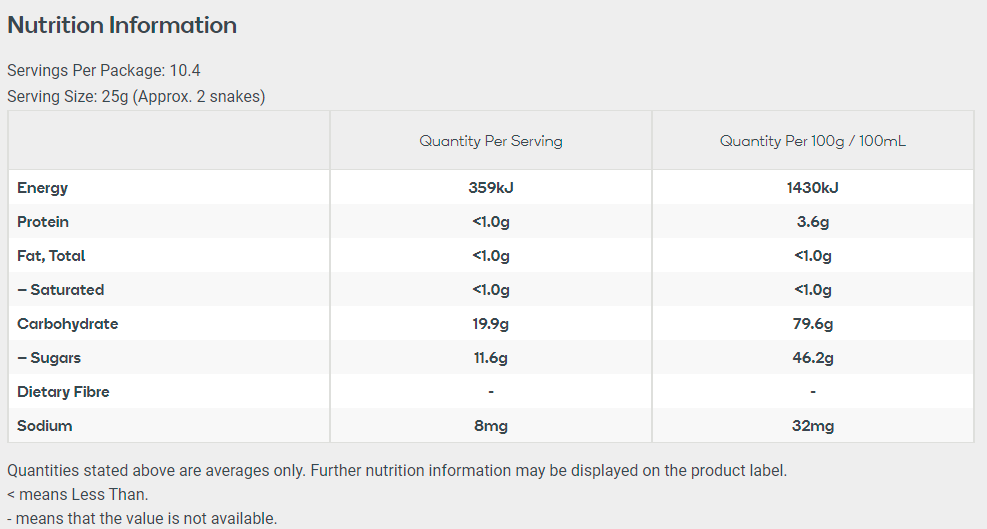Click the 3.6g protein per 100g value
The height and width of the screenshot is (529, 987).
813,222
